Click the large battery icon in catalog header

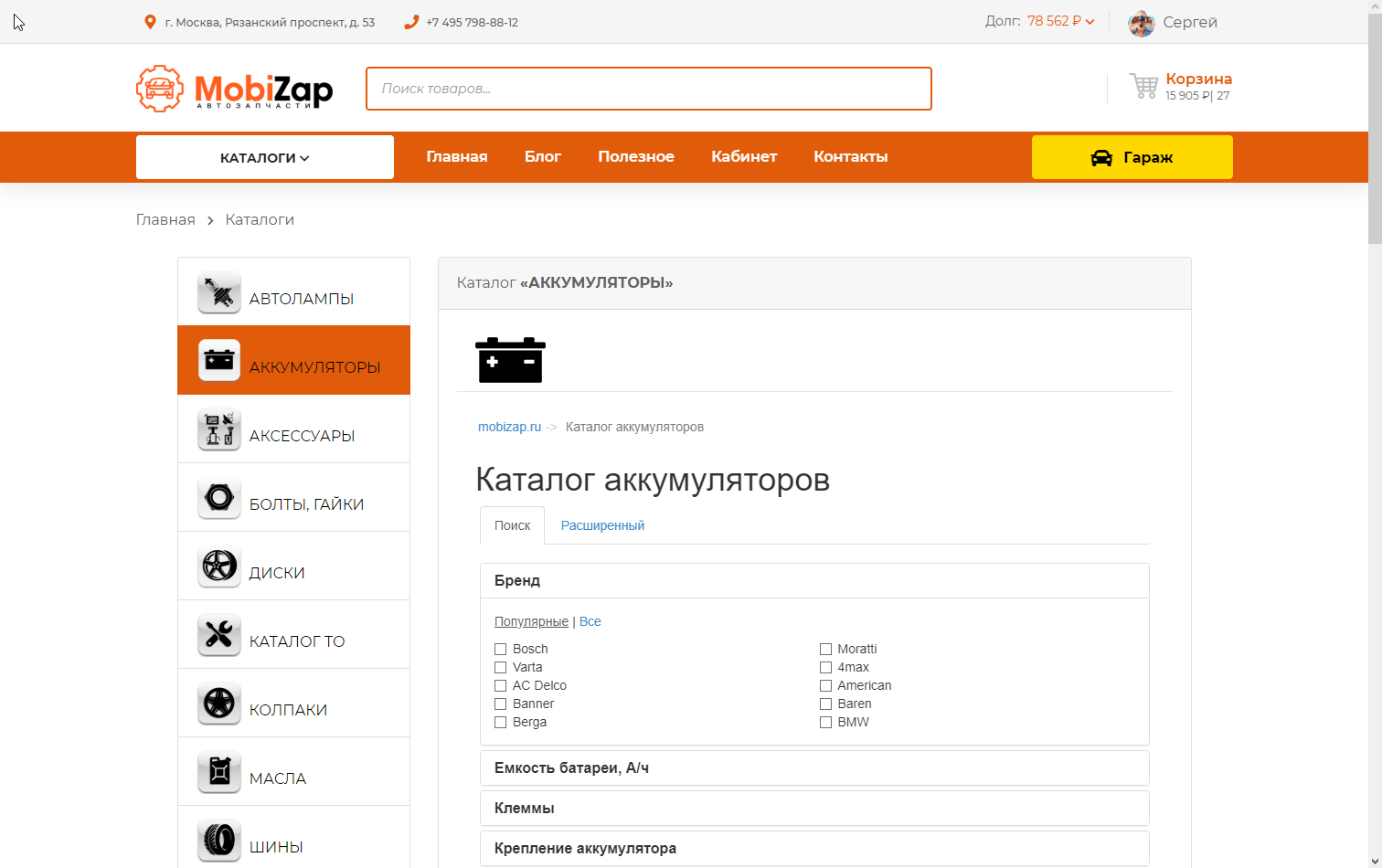click(510, 360)
